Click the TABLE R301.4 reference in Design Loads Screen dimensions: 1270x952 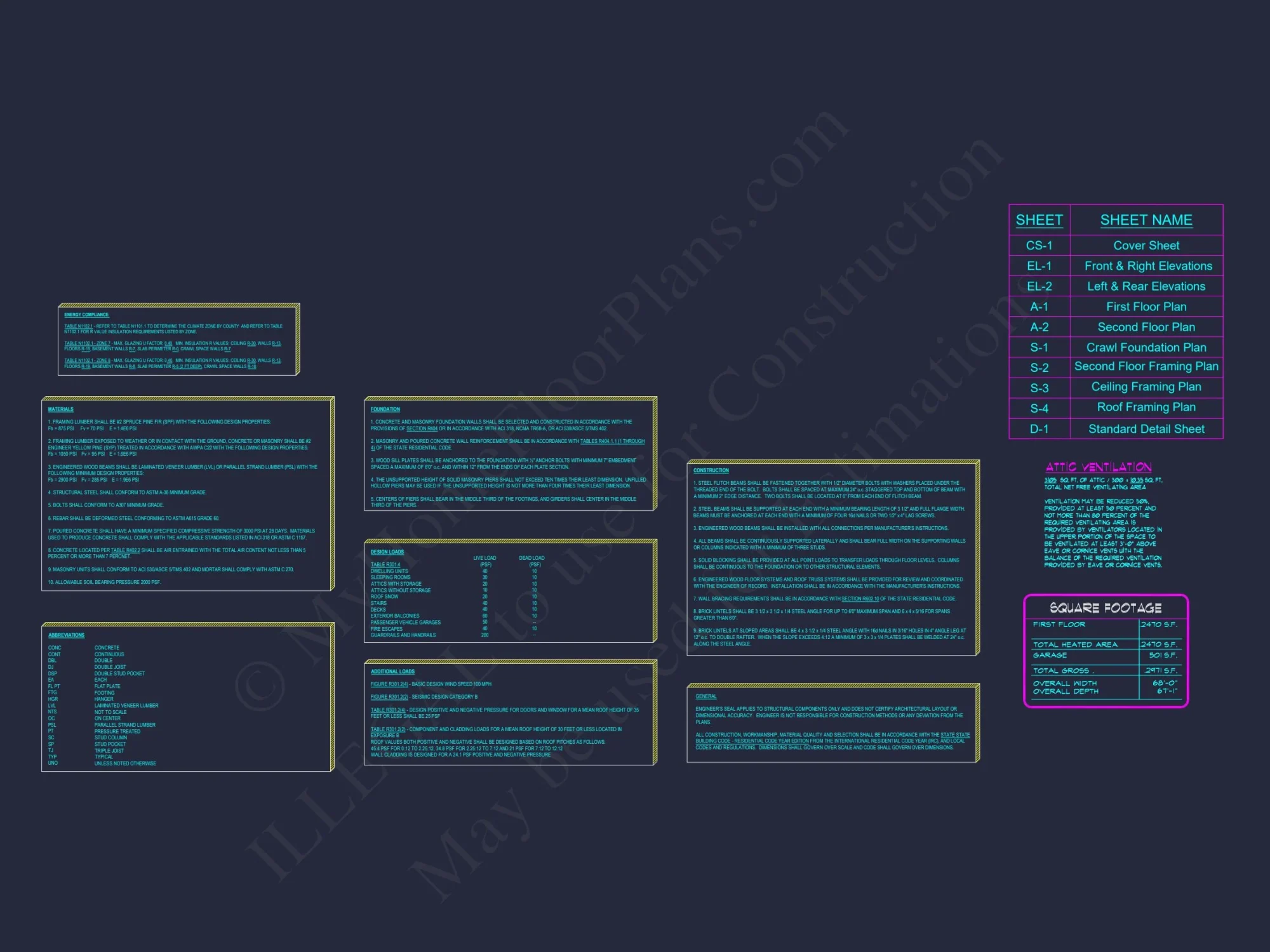(x=385, y=564)
